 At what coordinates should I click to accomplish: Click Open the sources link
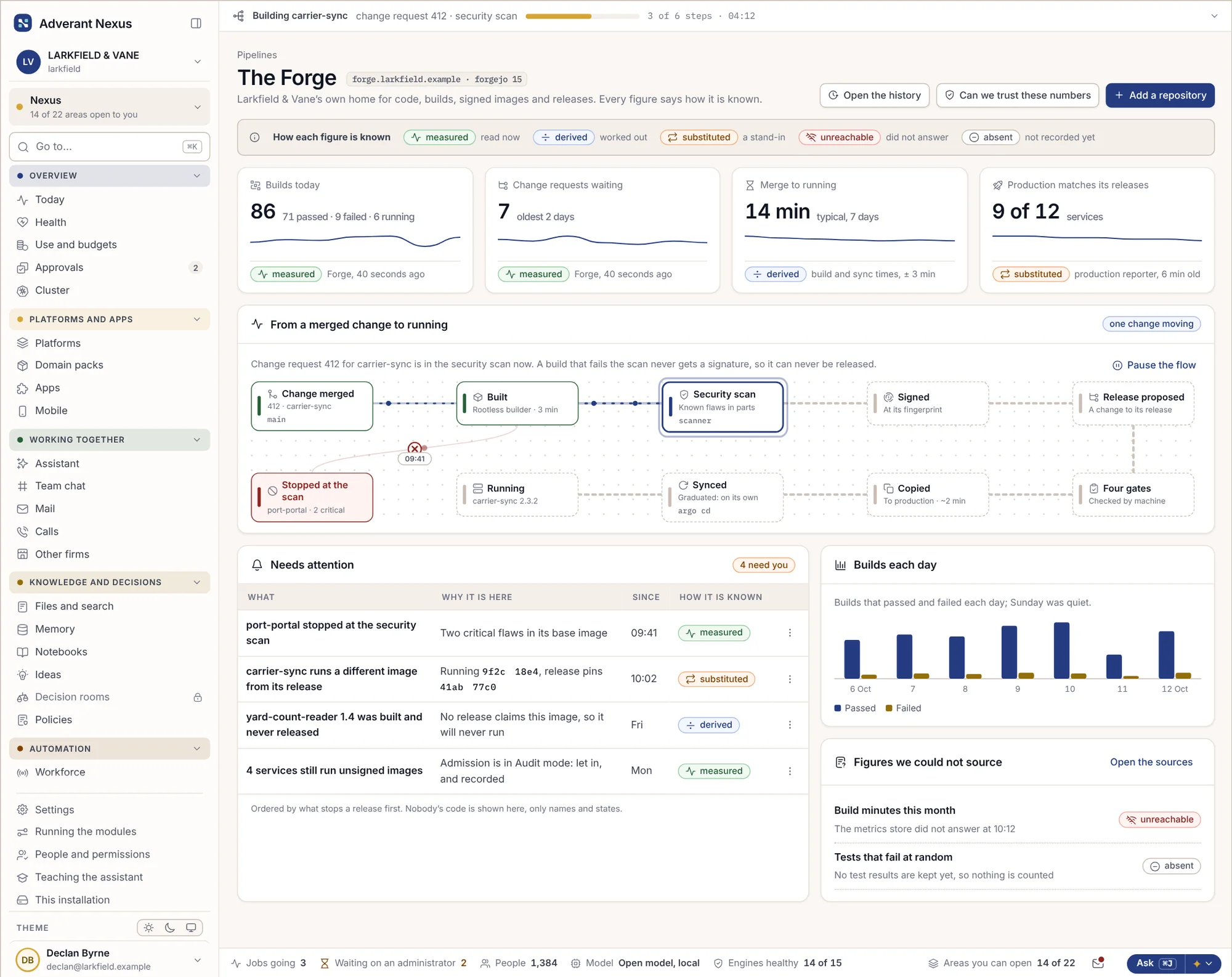coord(1151,762)
